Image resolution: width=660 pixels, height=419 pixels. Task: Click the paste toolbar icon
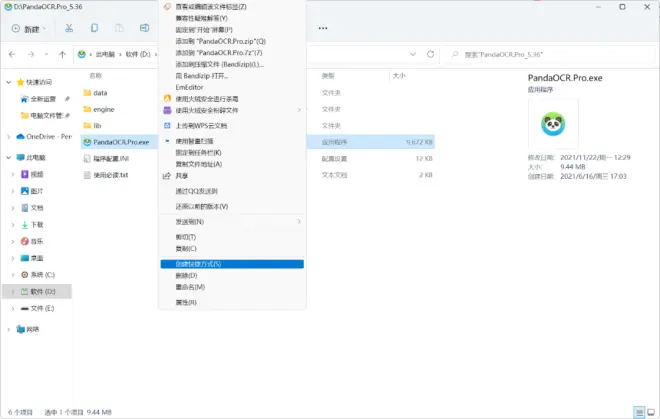[x=119, y=28]
